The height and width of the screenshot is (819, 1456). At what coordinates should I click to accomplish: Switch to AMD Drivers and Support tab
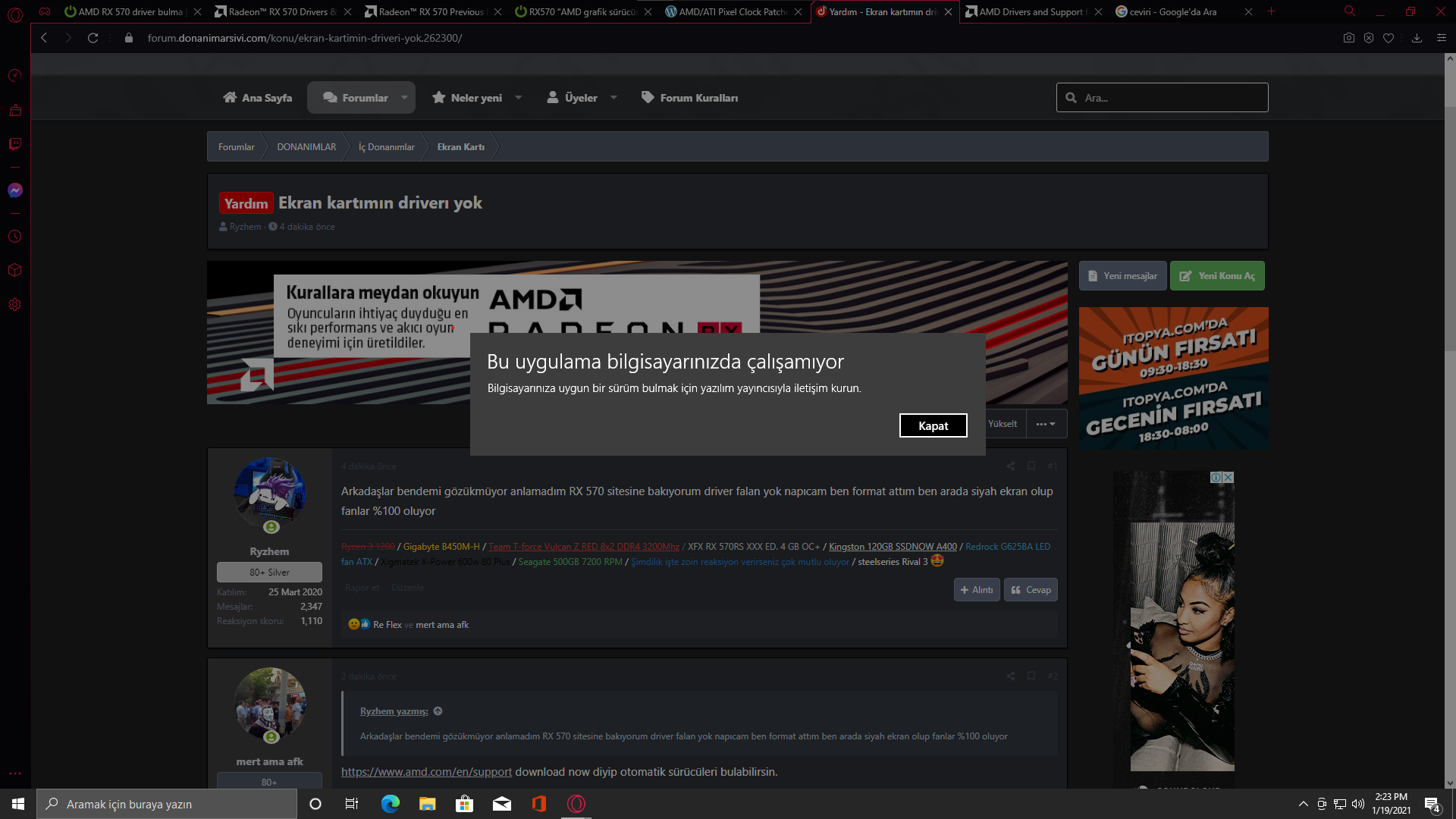1031,12
